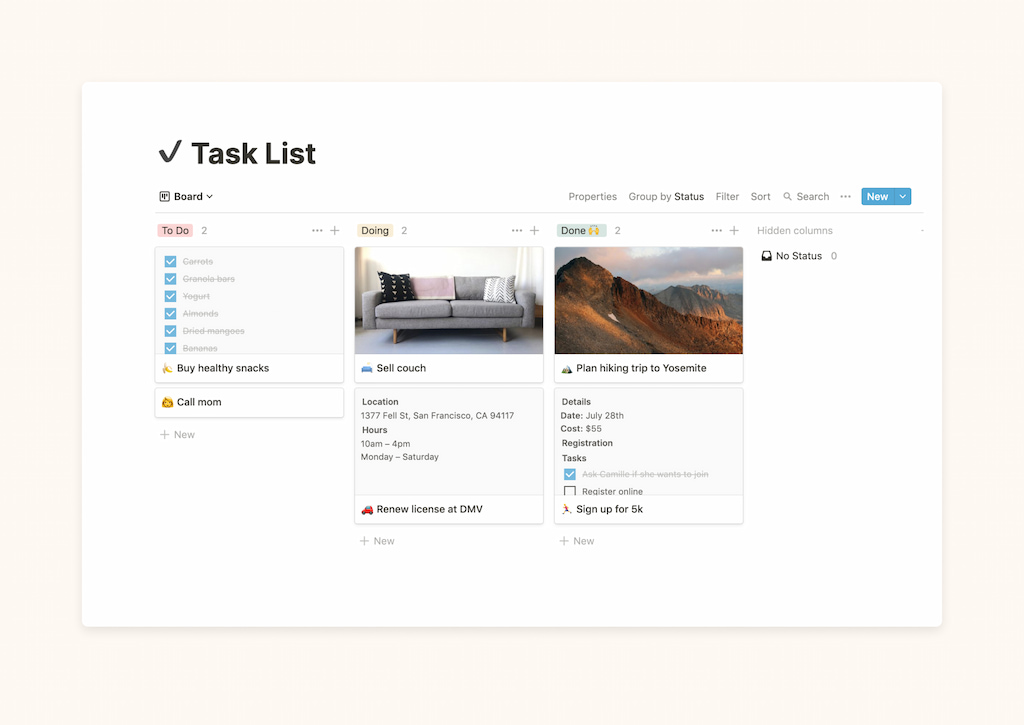
Task: Uncheck the Bananas checkbox
Action: (170, 348)
